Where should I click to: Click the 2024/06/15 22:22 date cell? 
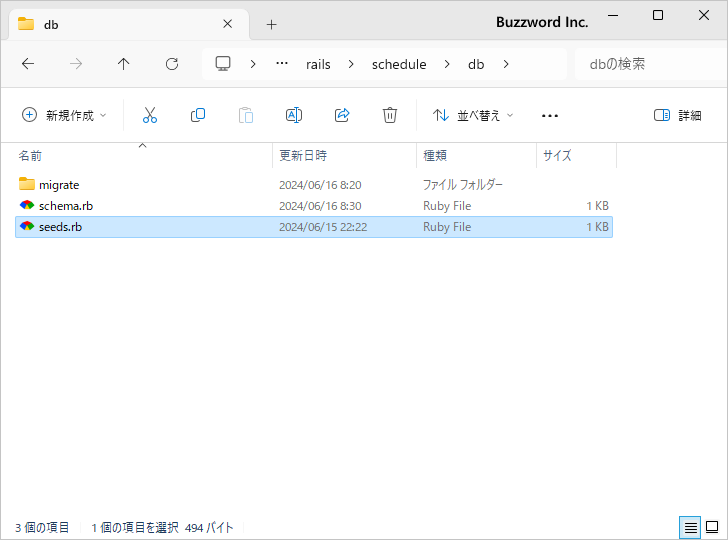point(323,227)
